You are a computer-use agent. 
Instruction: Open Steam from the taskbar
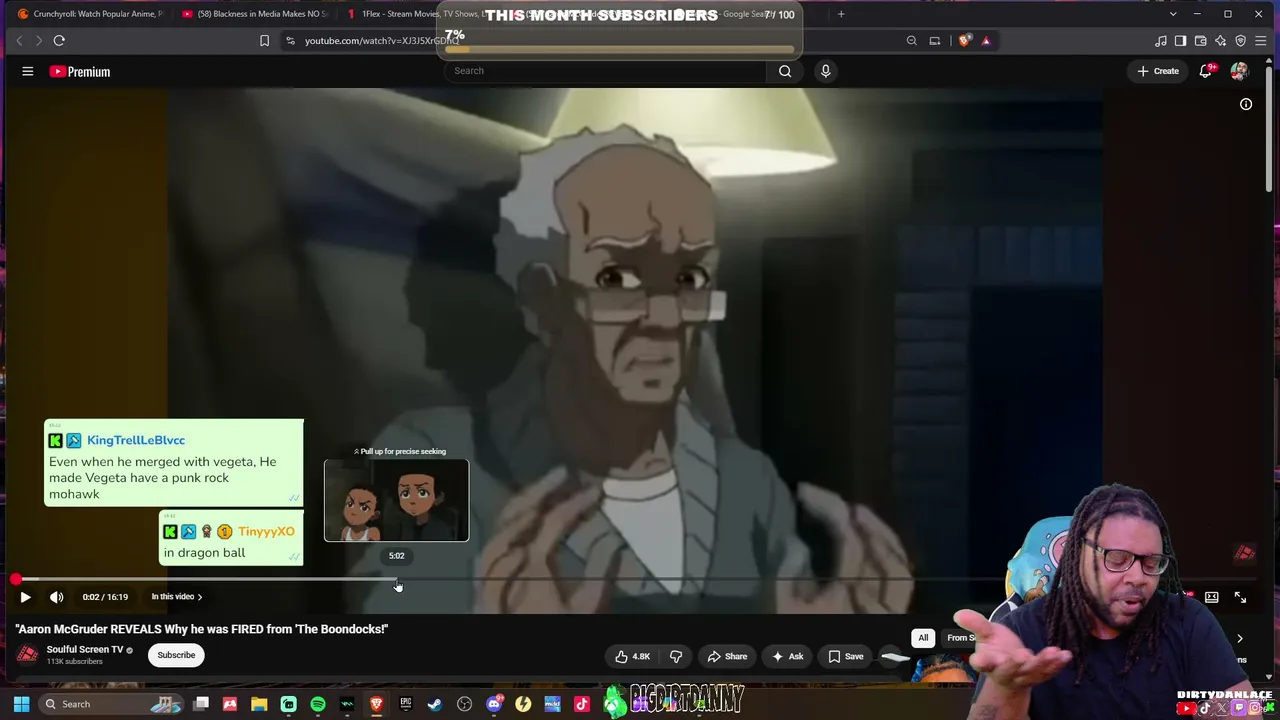(435, 704)
